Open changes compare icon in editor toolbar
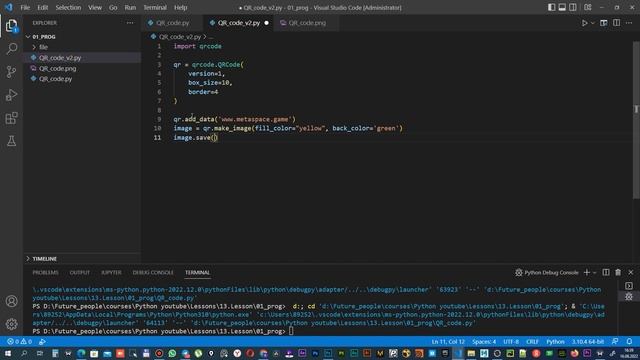This screenshot has width=640, height=360. (604, 23)
